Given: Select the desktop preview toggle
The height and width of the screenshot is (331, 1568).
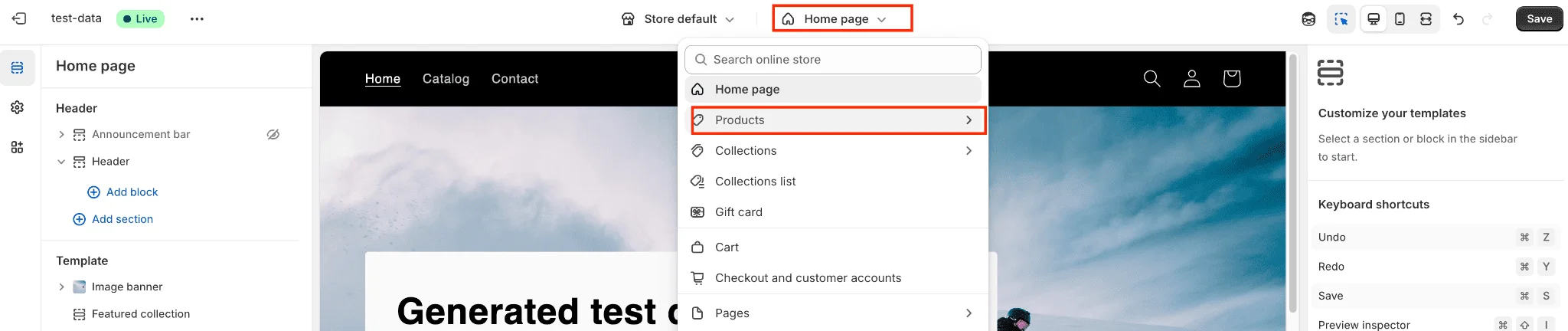Looking at the screenshot, I should pyautogui.click(x=1374, y=19).
